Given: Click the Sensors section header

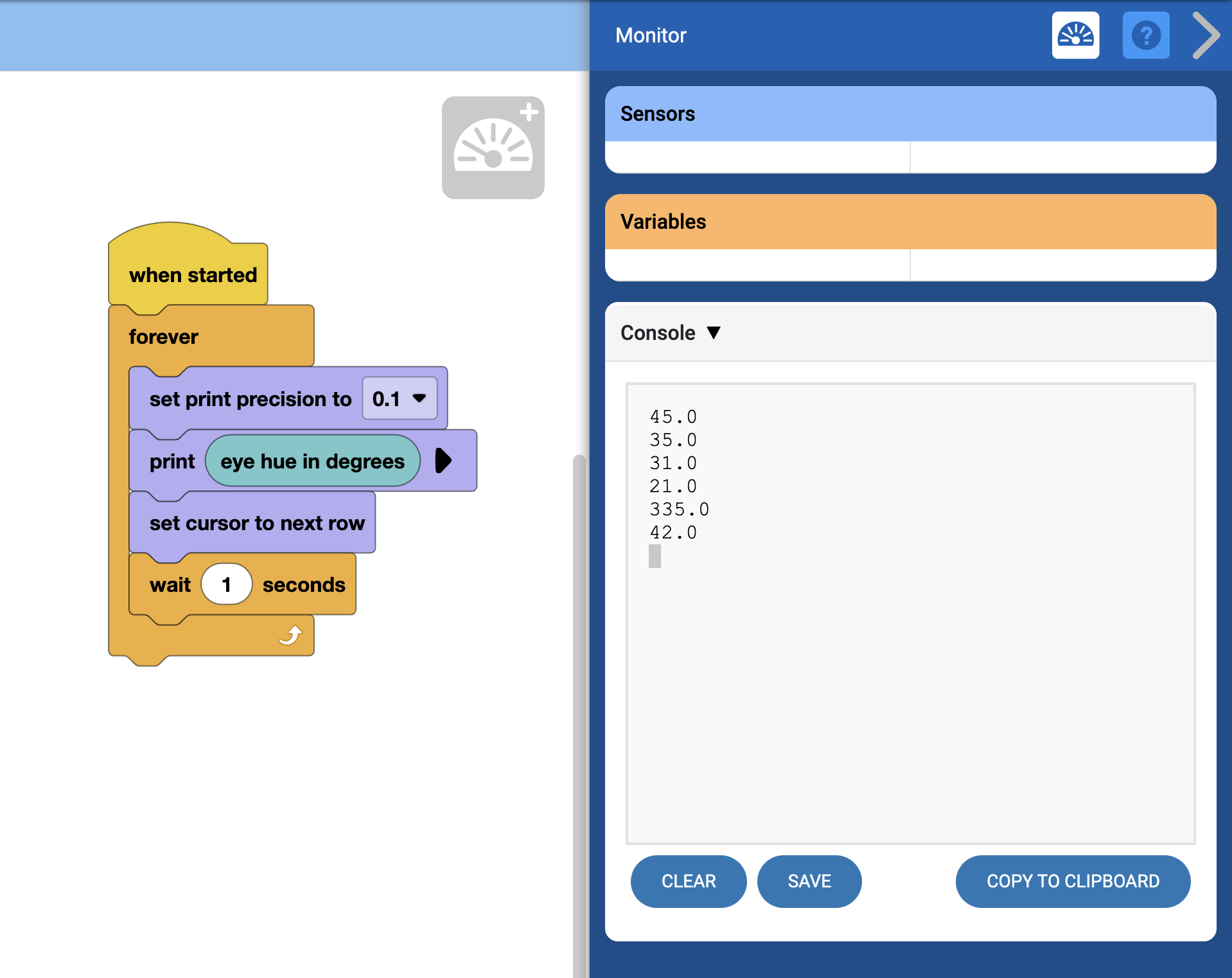Looking at the screenshot, I should click(x=910, y=114).
